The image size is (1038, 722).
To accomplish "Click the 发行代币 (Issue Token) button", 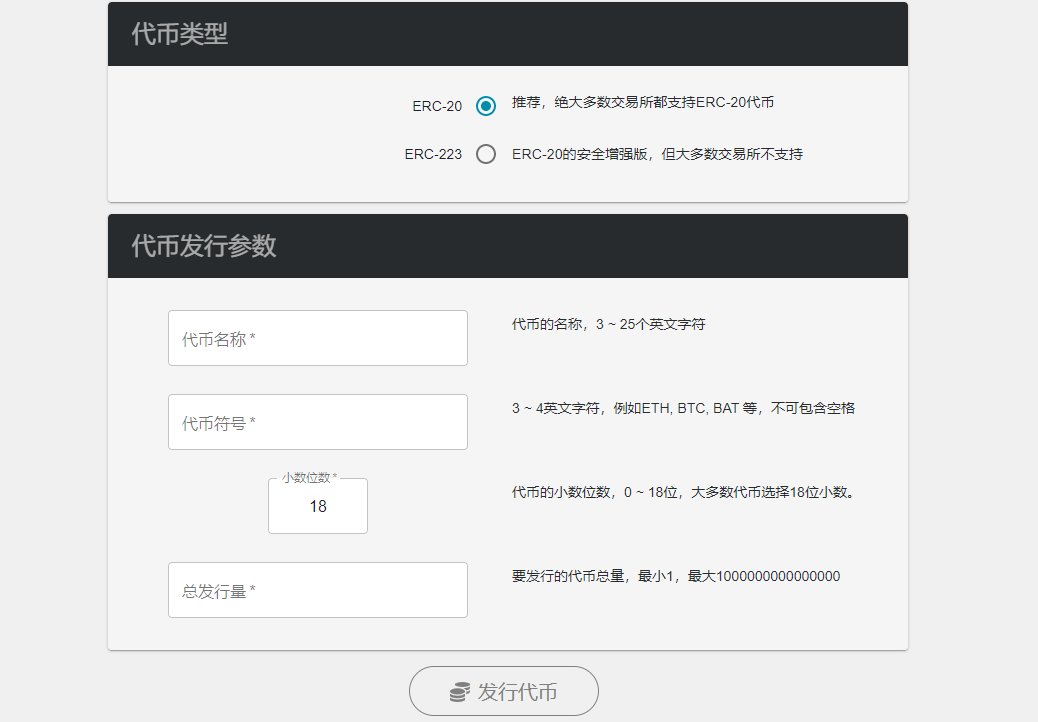I will pyautogui.click(x=504, y=690).
